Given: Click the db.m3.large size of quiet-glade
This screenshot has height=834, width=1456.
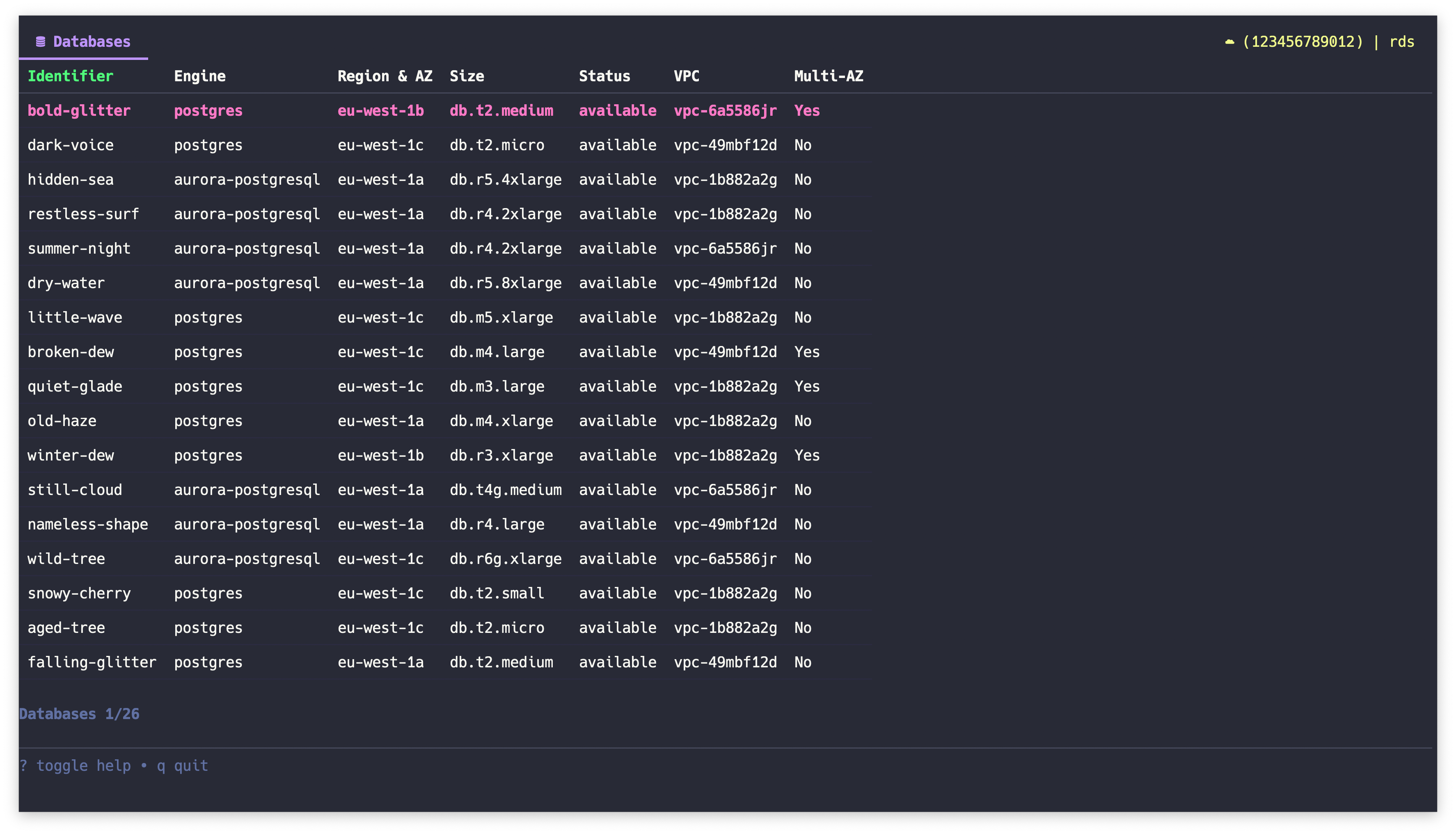Looking at the screenshot, I should pyautogui.click(x=497, y=386).
